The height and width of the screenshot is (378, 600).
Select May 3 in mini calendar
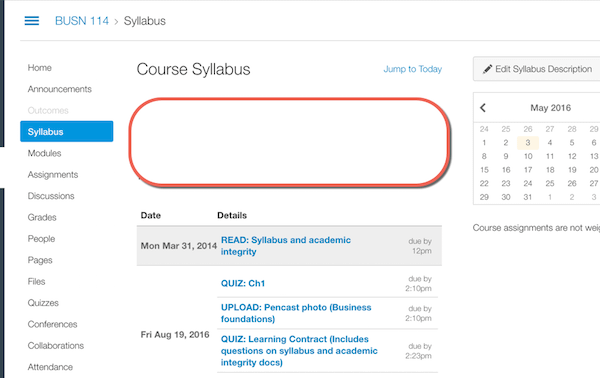click(528, 143)
